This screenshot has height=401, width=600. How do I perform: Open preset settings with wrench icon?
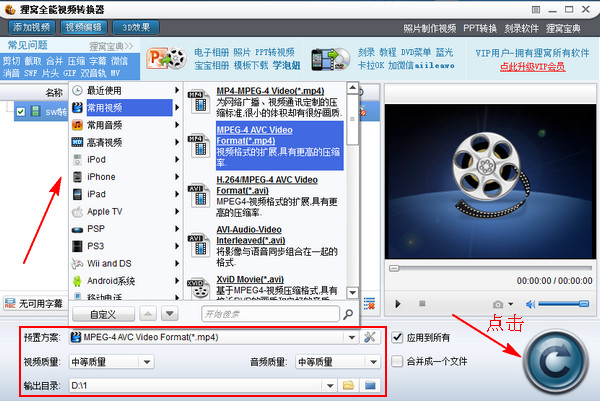(x=369, y=337)
